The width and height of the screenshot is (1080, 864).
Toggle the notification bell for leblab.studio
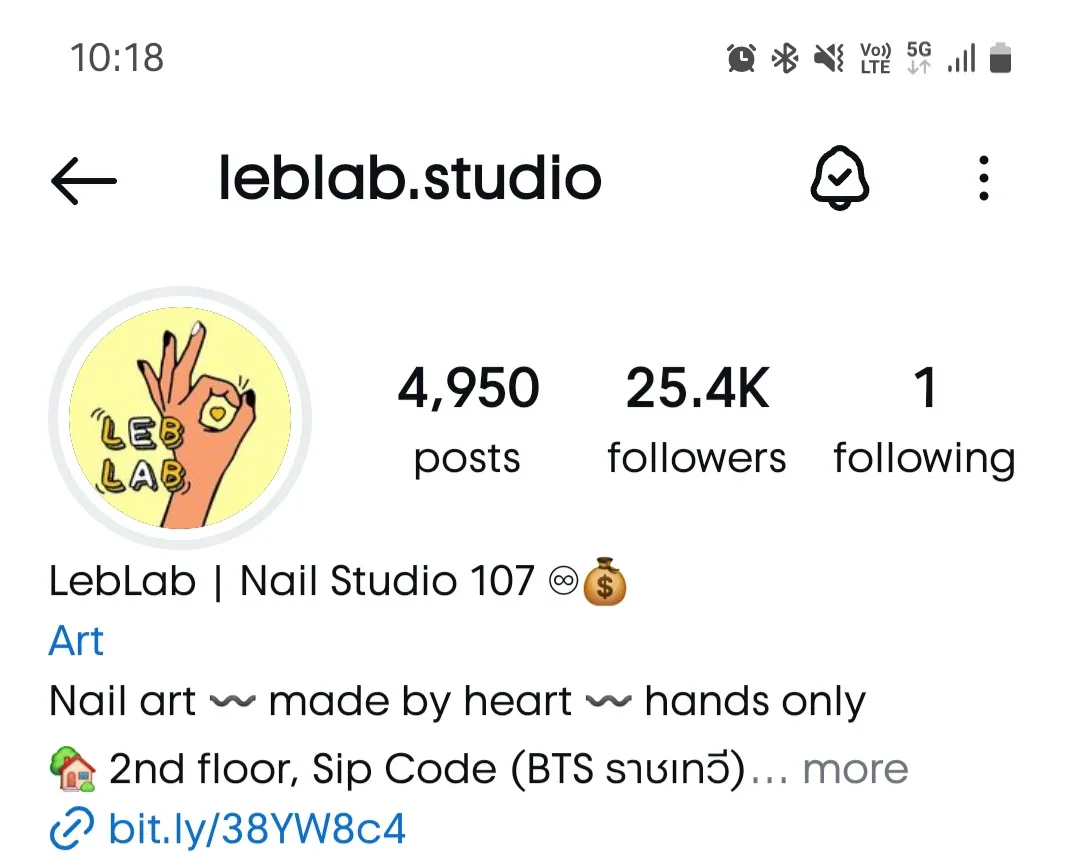point(839,178)
